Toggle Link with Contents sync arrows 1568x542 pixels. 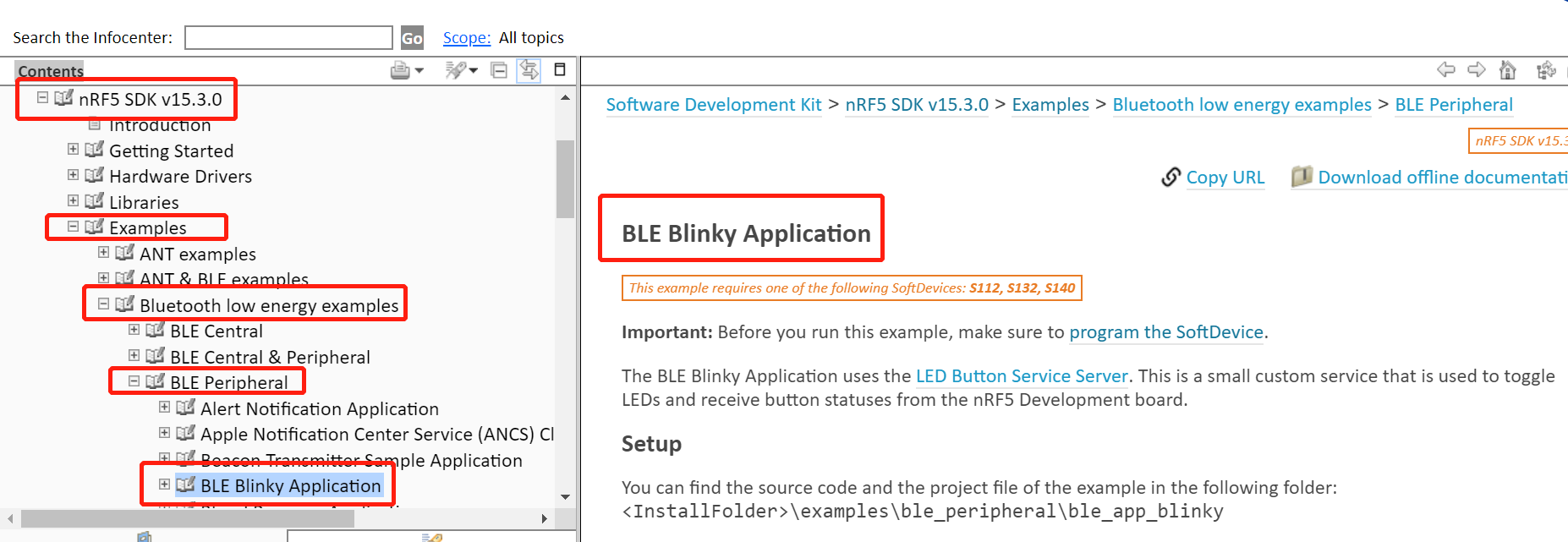pyautogui.click(x=529, y=69)
